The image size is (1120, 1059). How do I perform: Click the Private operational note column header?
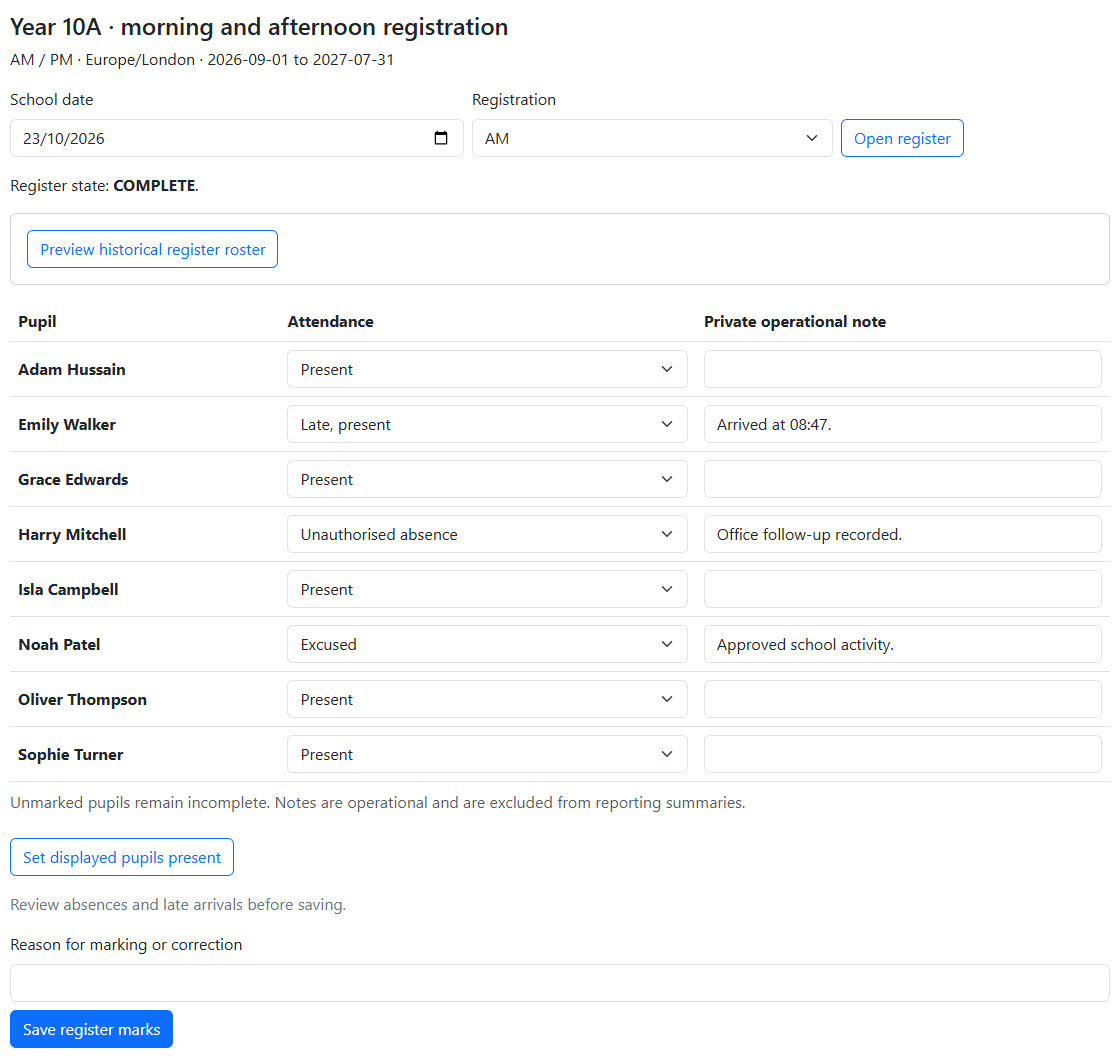tap(795, 321)
